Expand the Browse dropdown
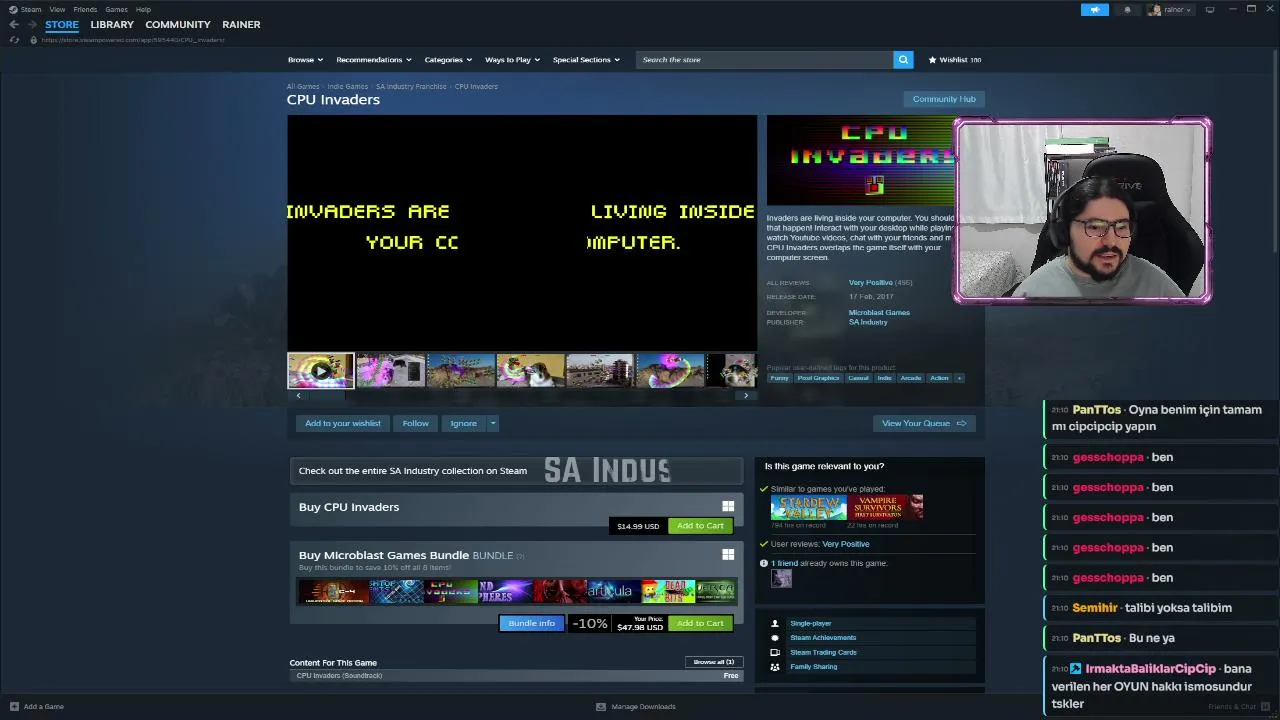 pyautogui.click(x=306, y=60)
